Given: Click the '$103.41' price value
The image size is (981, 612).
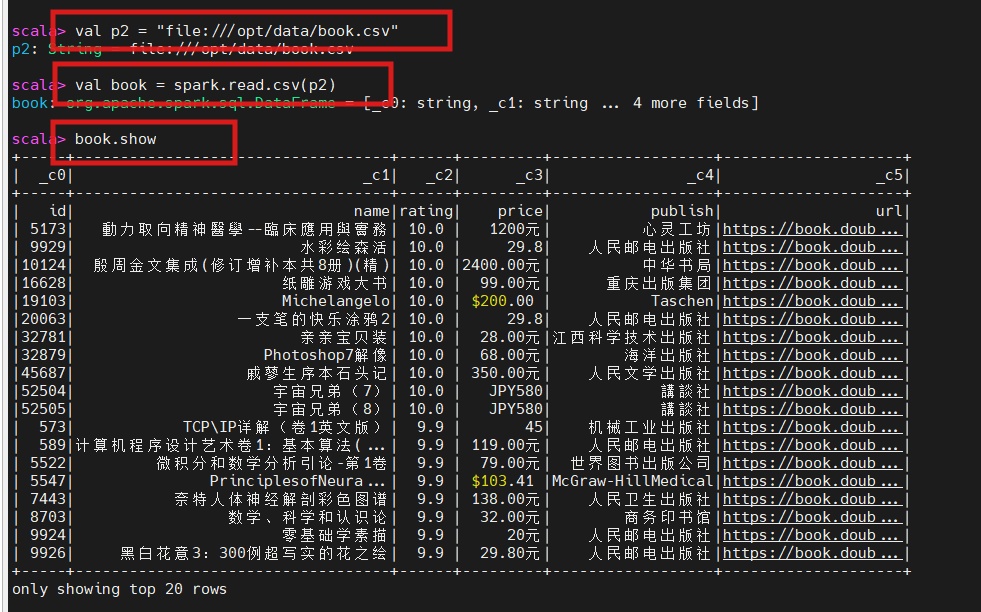Looking at the screenshot, I should (x=503, y=482).
